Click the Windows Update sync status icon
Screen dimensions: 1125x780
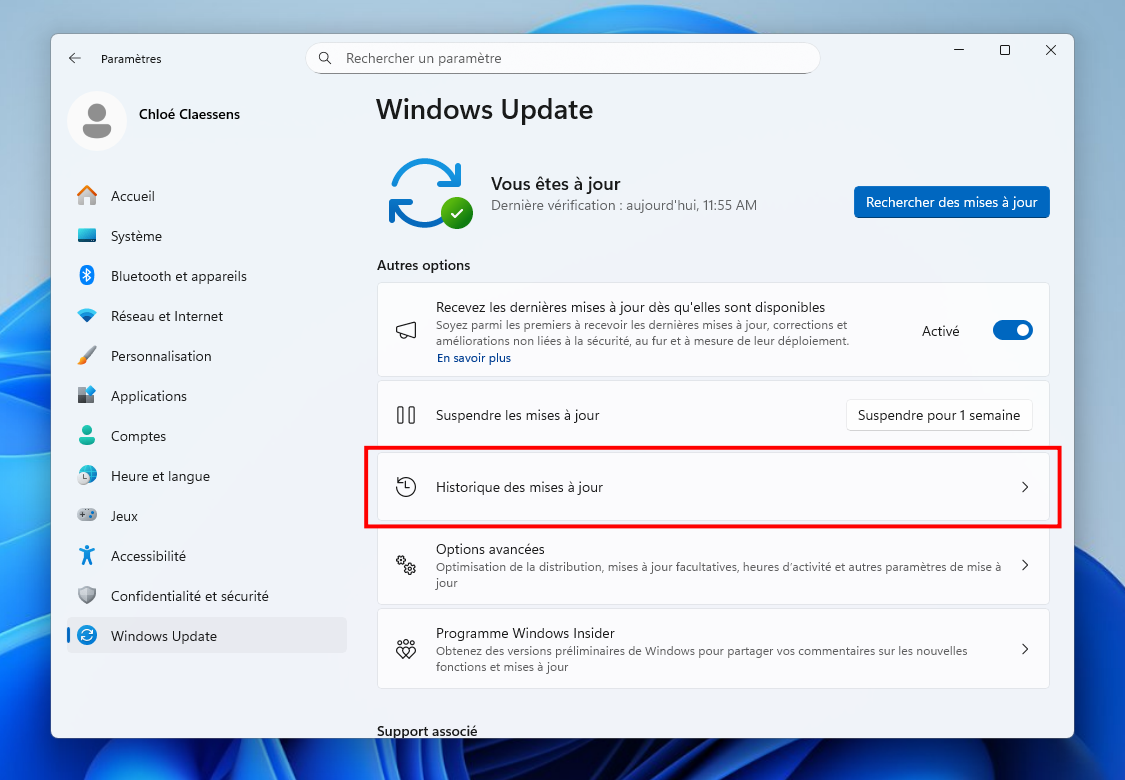click(429, 193)
